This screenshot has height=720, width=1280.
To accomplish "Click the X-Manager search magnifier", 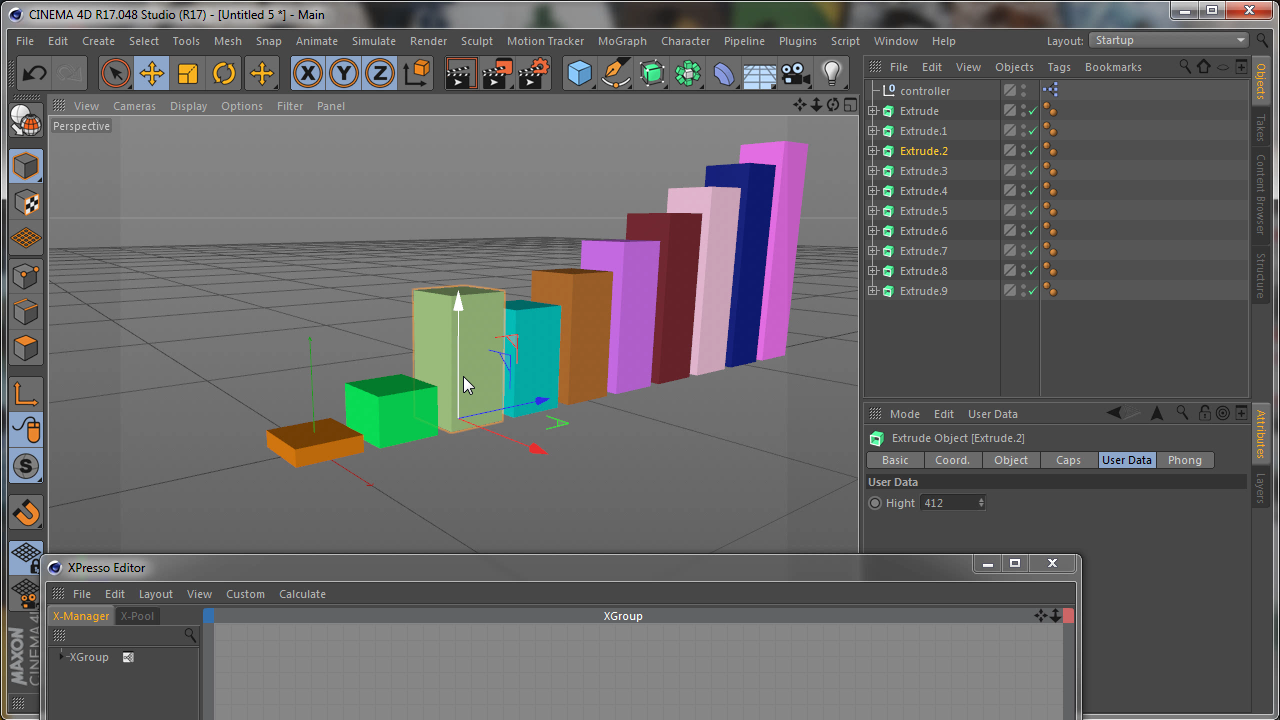I will click(x=190, y=635).
